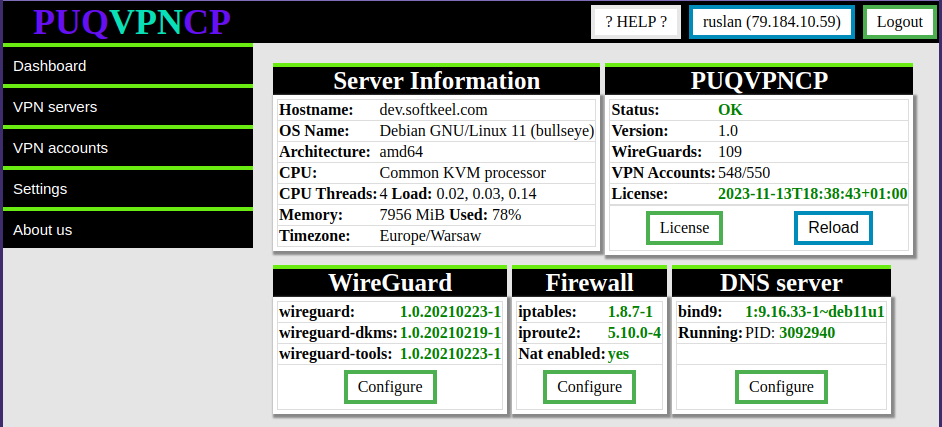Select load values 0.02, 0.03, 0.14
The width and height of the screenshot is (942, 427).
click(486, 194)
